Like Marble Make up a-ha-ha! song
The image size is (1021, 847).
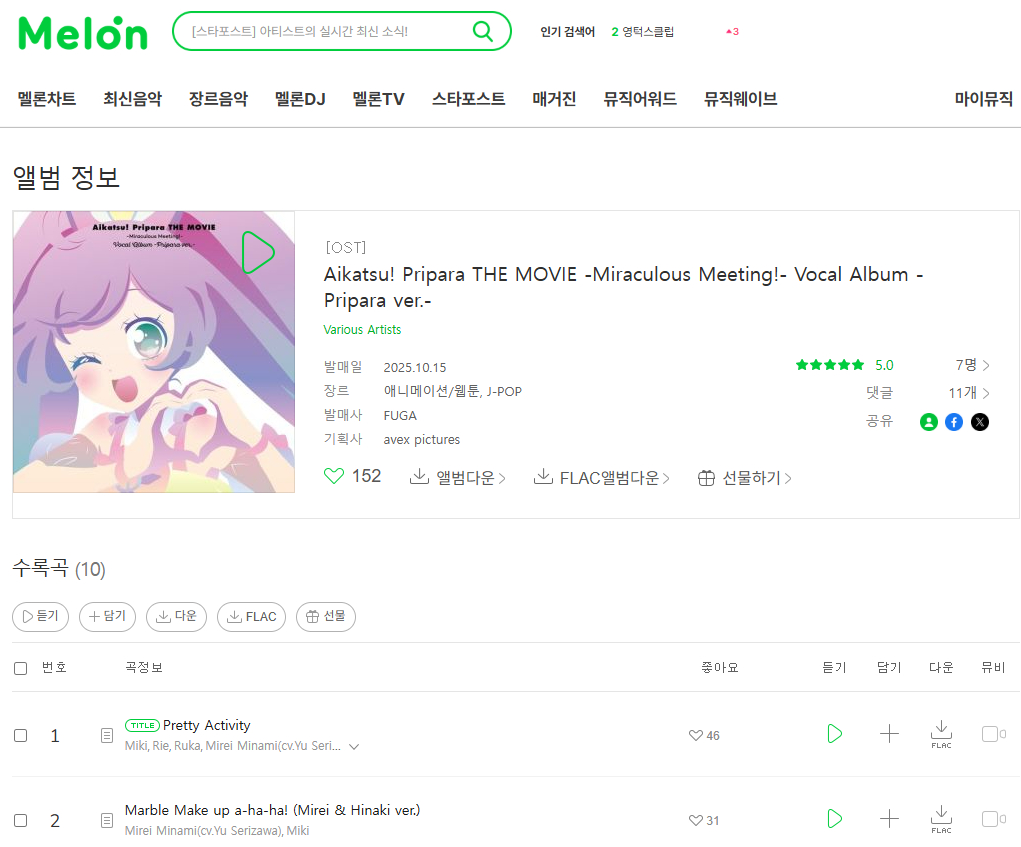point(695,820)
